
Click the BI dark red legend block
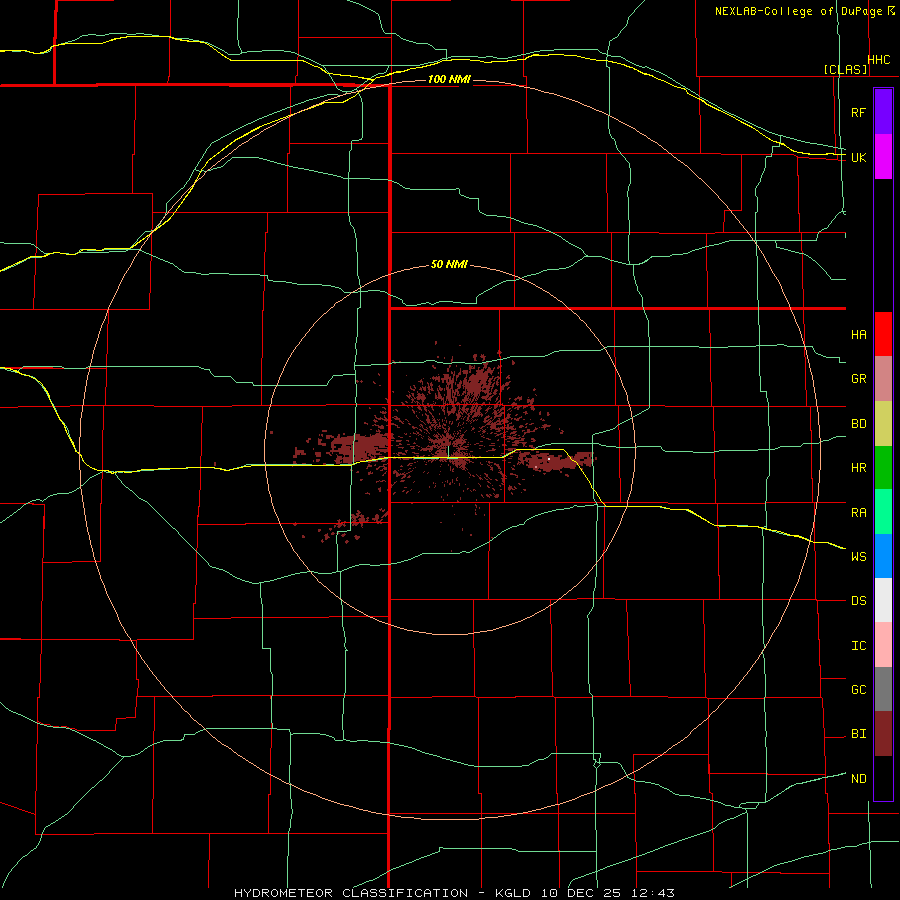883,734
